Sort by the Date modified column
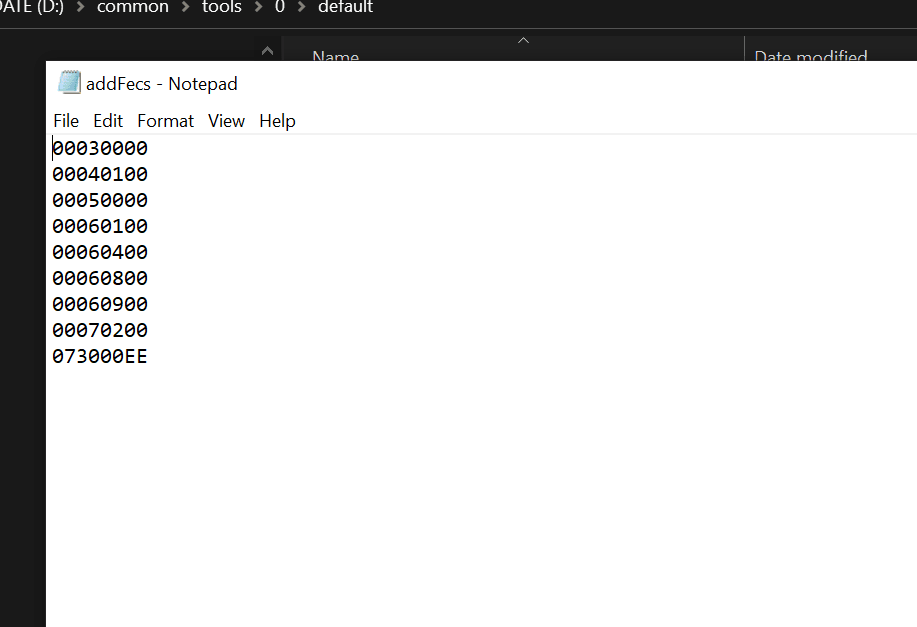The image size is (917, 627). pyautogui.click(x=810, y=56)
